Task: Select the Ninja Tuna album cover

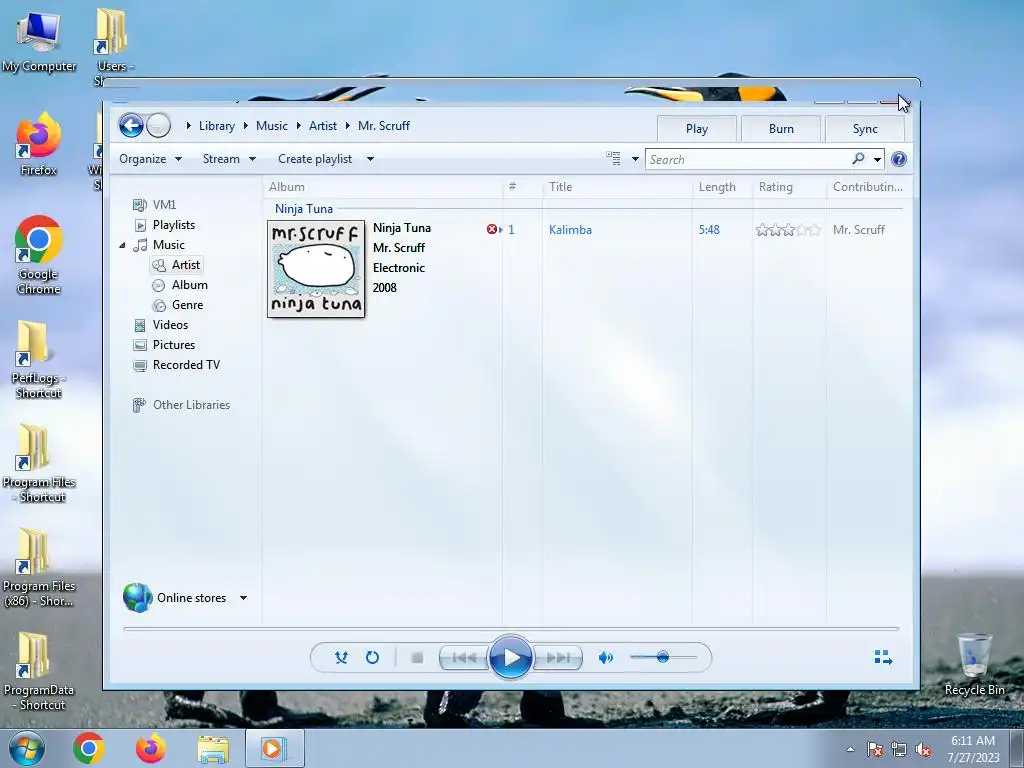Action: tap(316, 269)
